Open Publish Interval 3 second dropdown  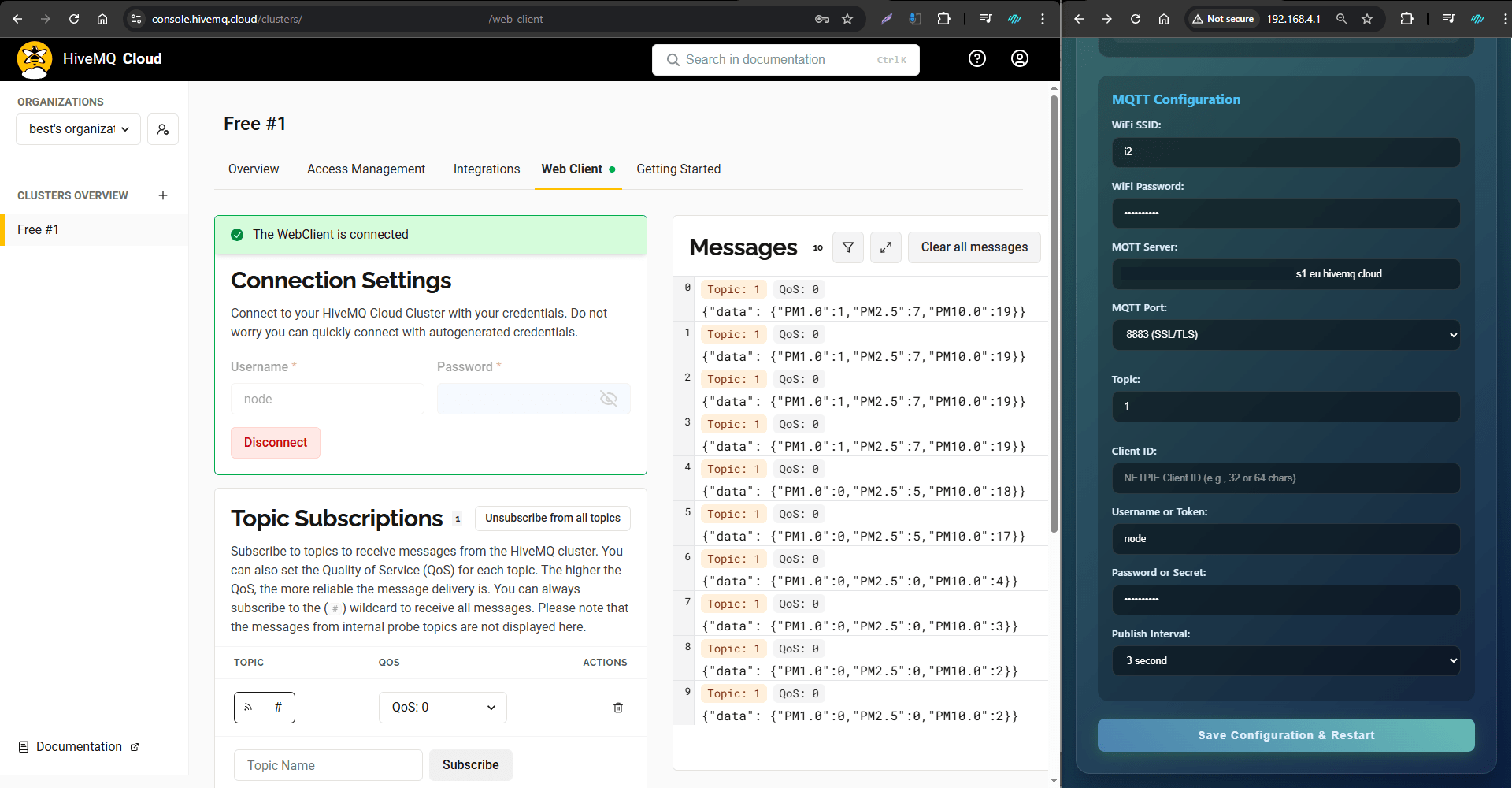pos(1286,661)
